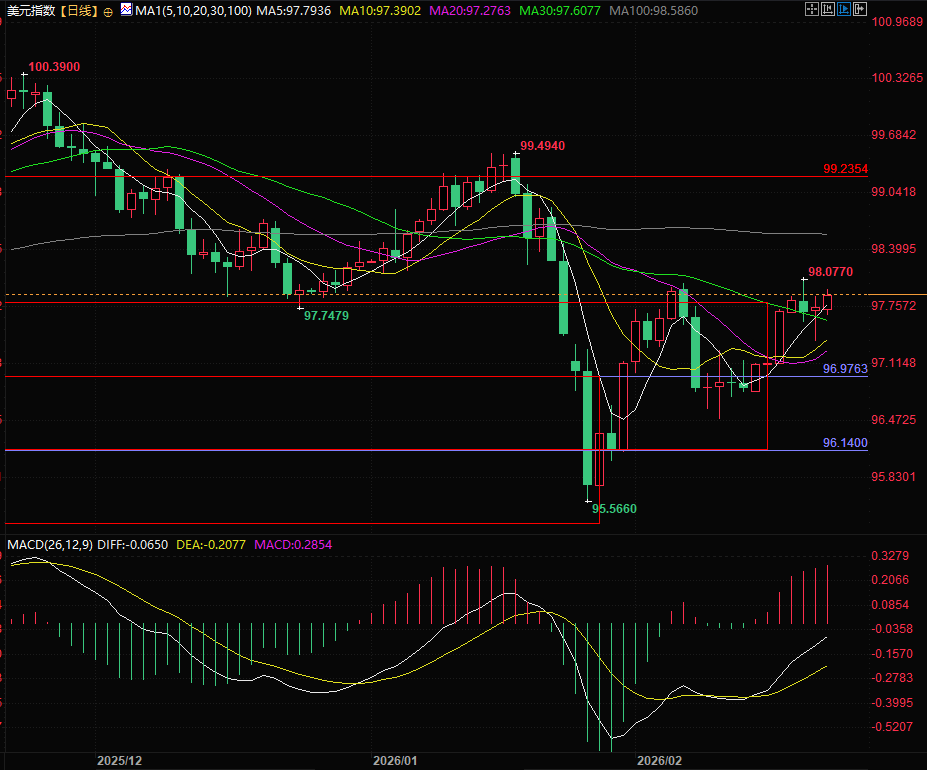Click the 0.0854 MACD axis value
Image resolution: width=927 pixels, height=770 pixels.
[x=890, y=605]
